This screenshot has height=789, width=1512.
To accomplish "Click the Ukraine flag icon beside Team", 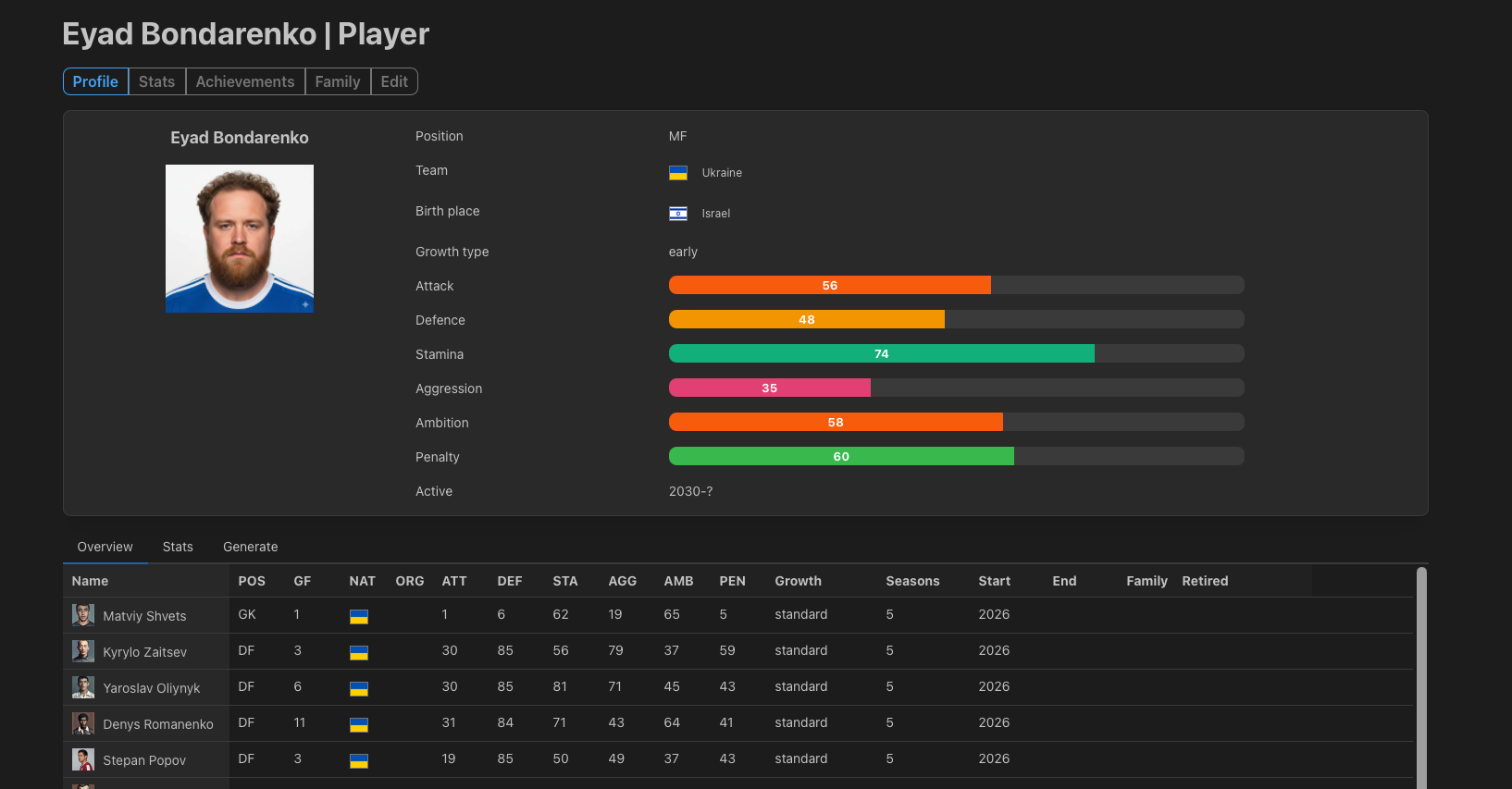I will click(678, 173).
